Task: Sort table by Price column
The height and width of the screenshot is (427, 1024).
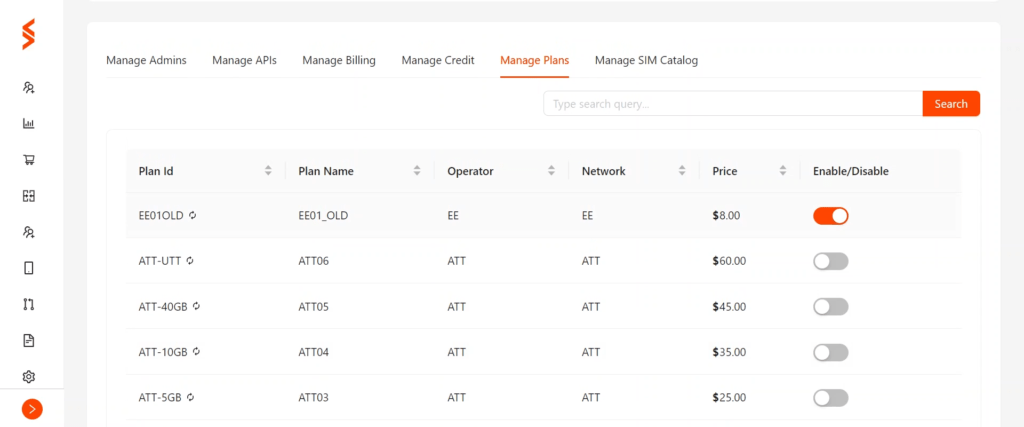Action: click(x=782, y=171)
